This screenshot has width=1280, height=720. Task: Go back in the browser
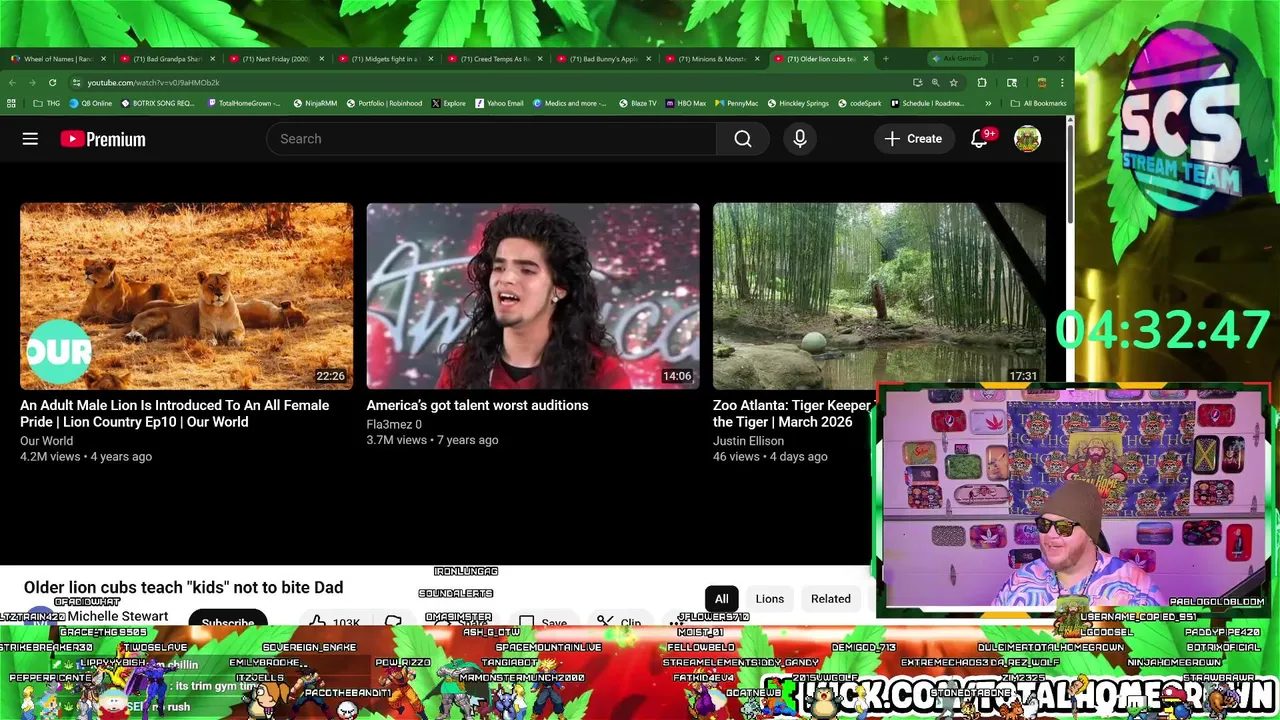pyautogui.click(x=13, y=83)
